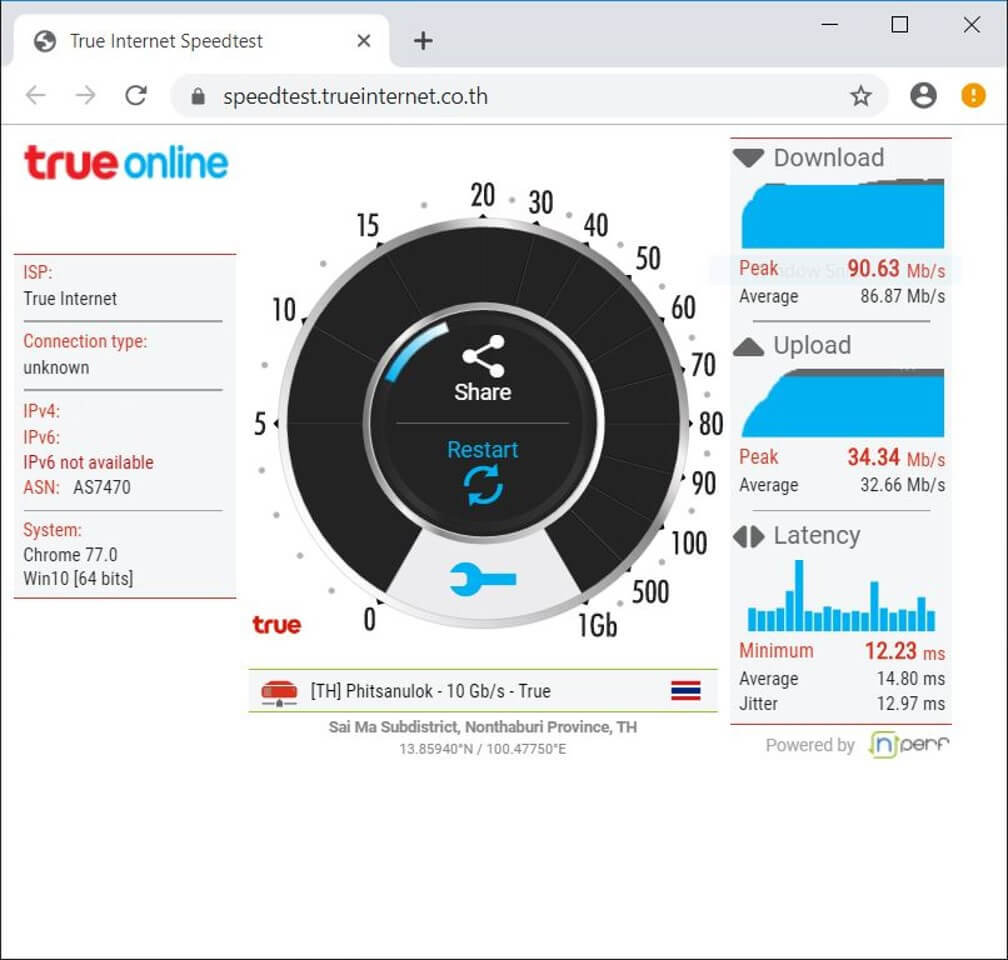Click the 100 mark on the gauge

689,543
